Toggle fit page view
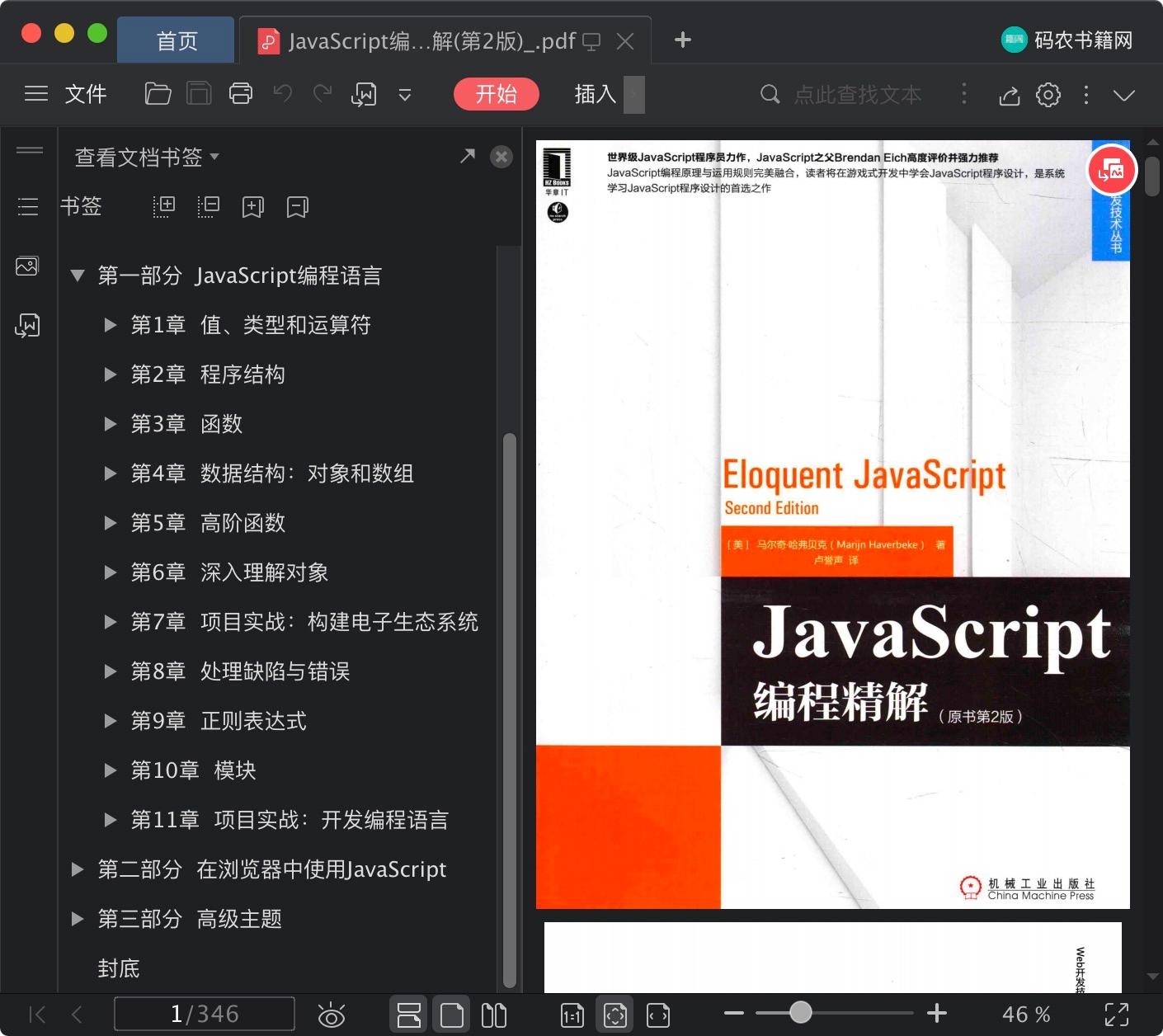This screenshot has height=1036, width=1163. [615, 1015]
